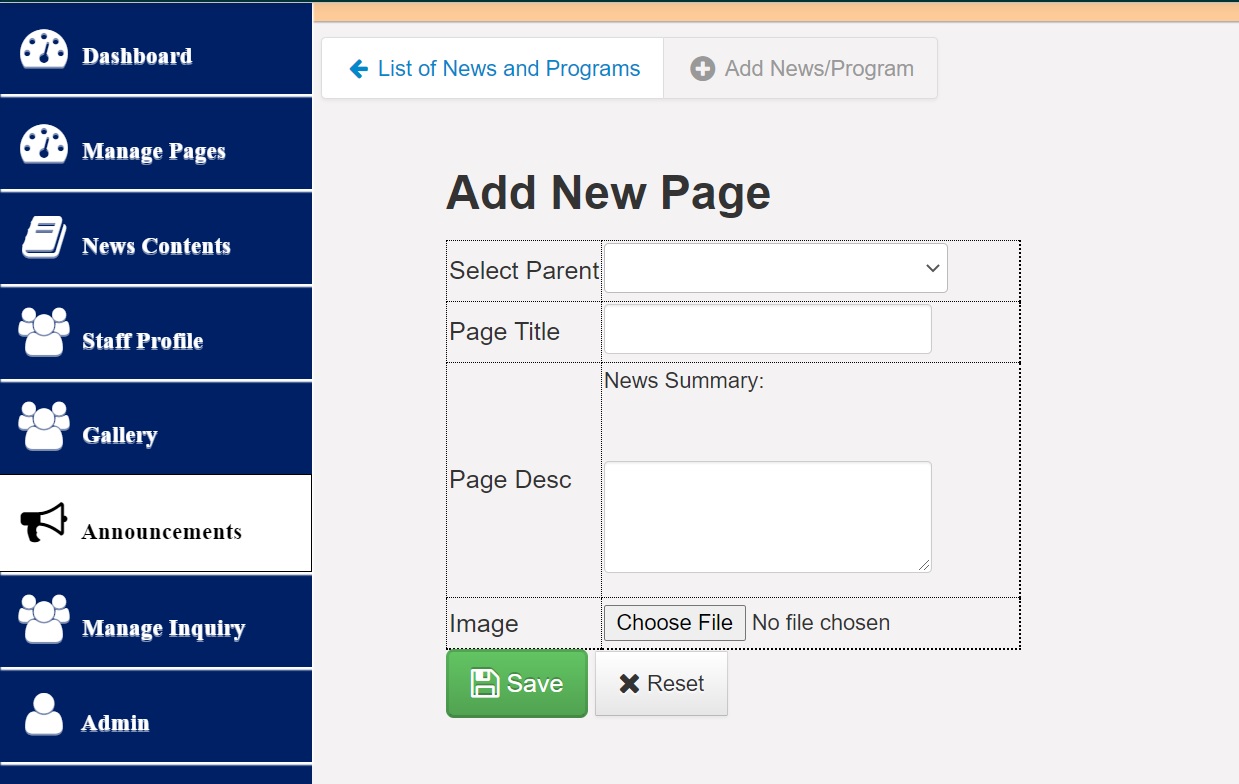The image size is (1239, 784).
Task: Switch to List of News and Programs tab
Action: (x=490, y=68)
